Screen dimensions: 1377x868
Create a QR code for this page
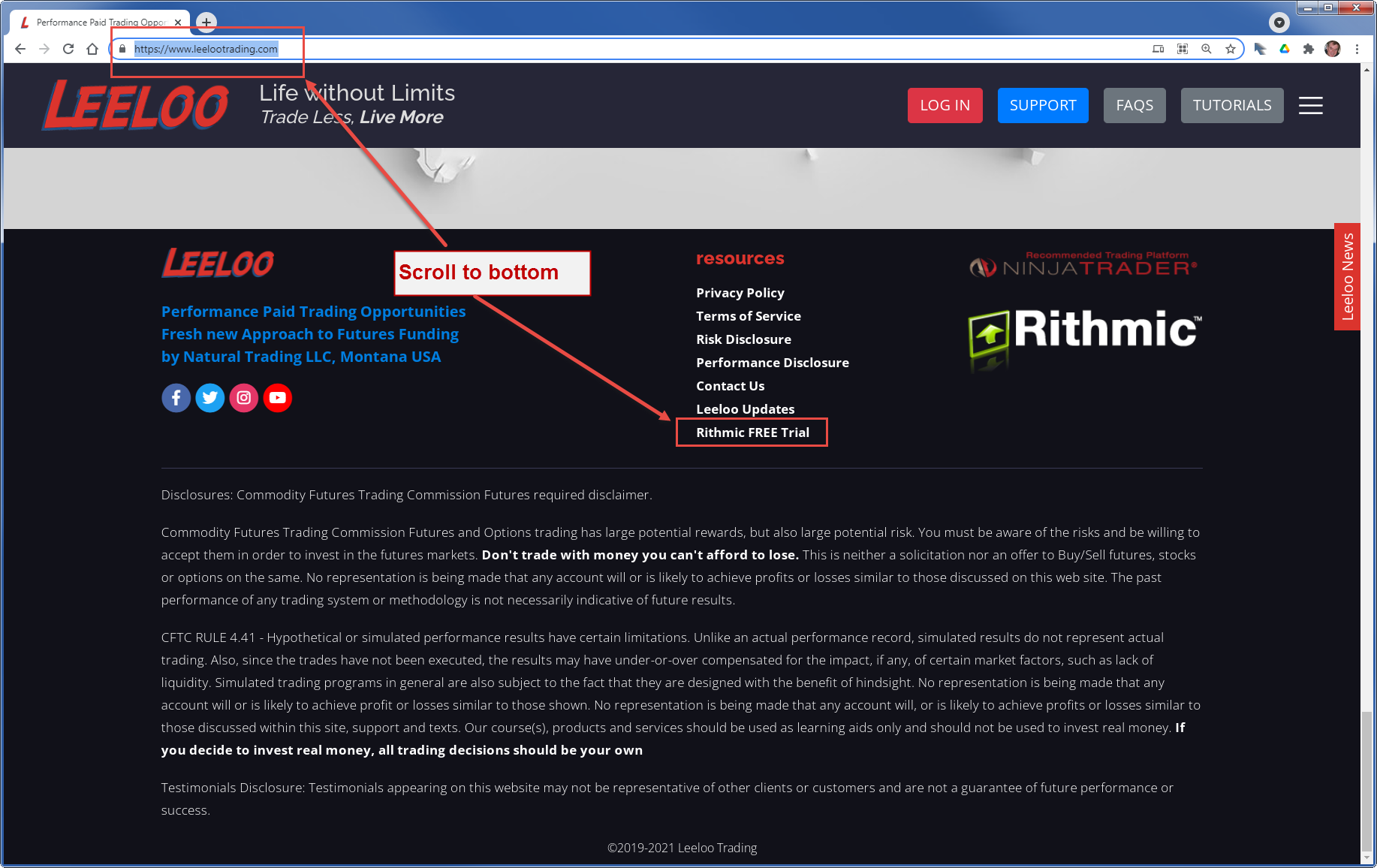tap(1183, 49)
